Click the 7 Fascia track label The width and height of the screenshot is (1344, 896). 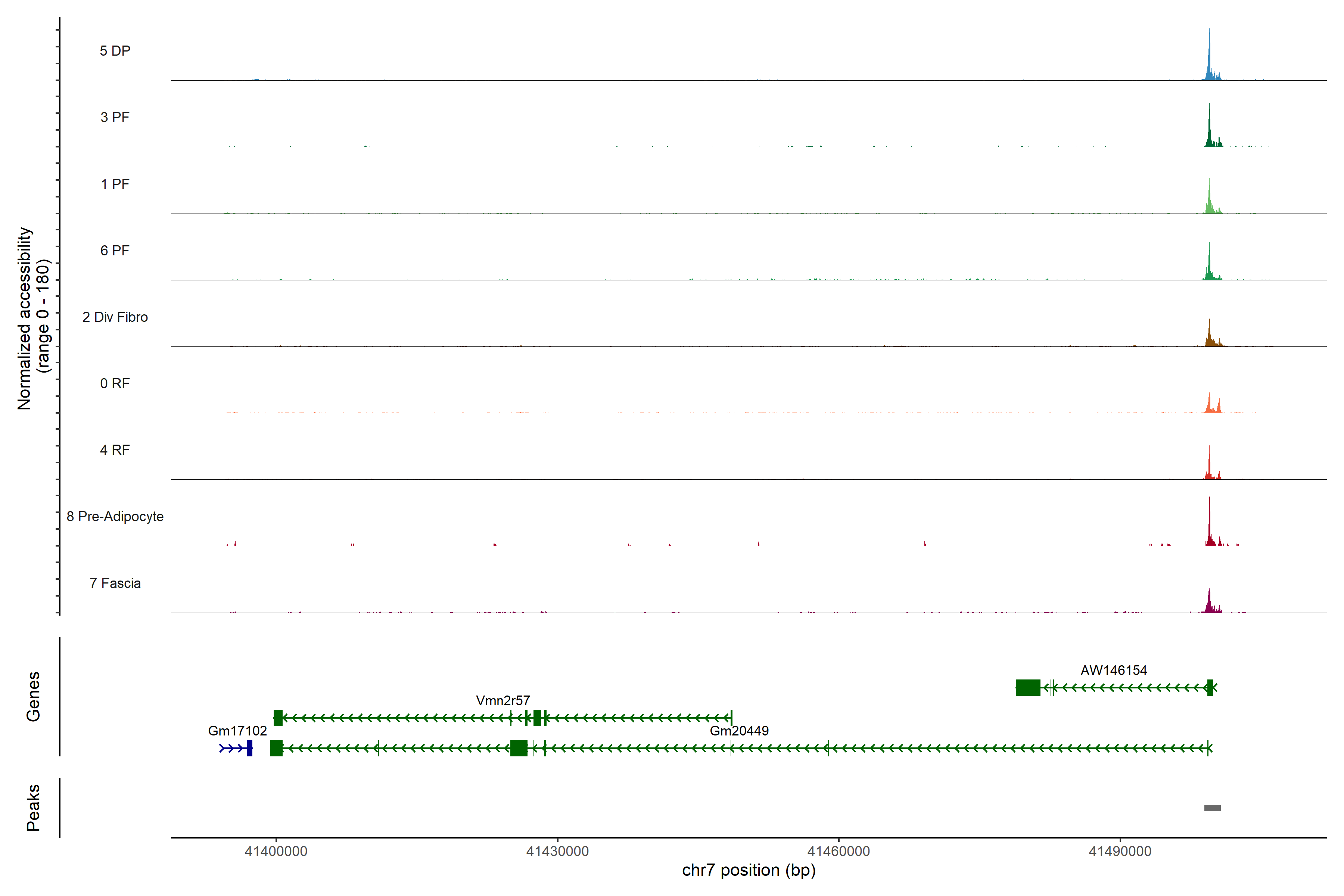click(x=115, y=583)
